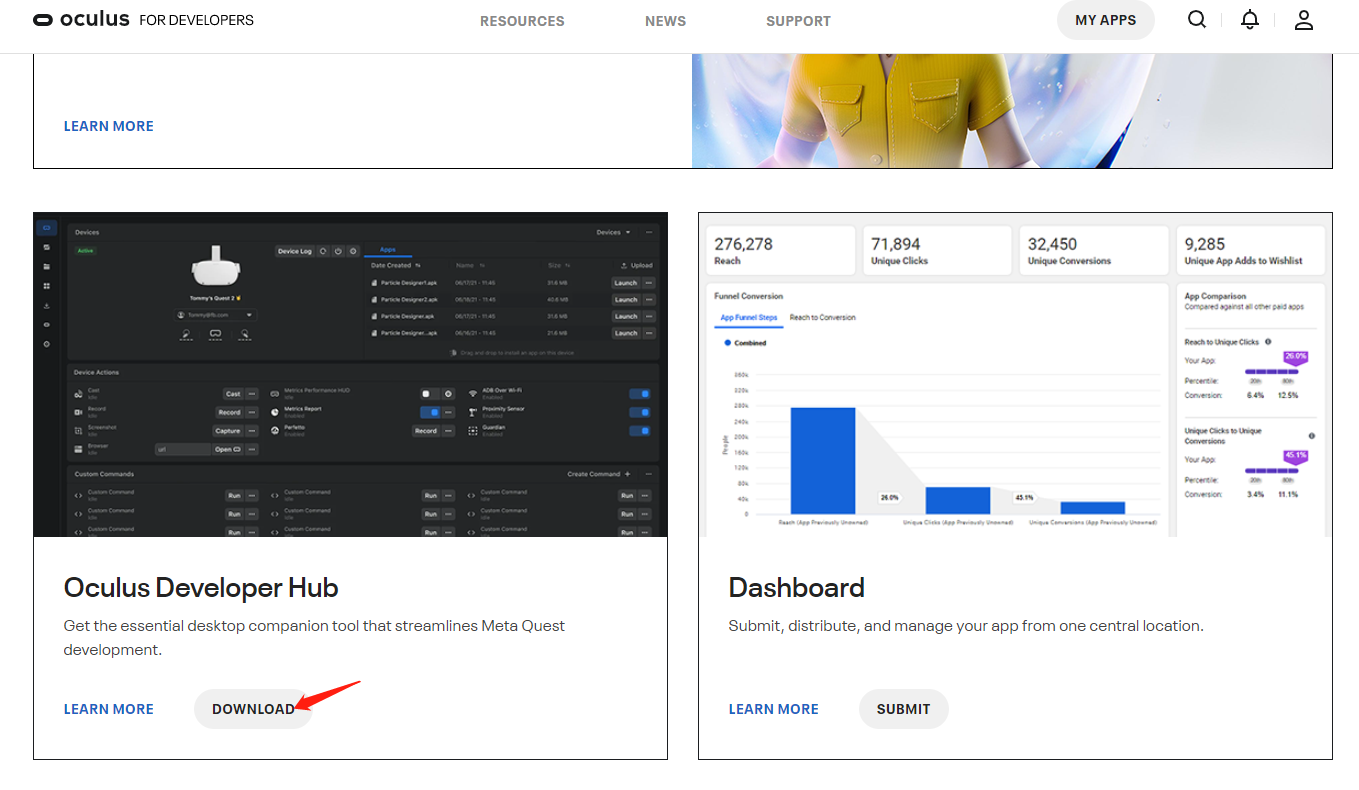Open the user account profile icon
The width and height of the screenshot is (1359, 790).
(x=1303, y=20)
